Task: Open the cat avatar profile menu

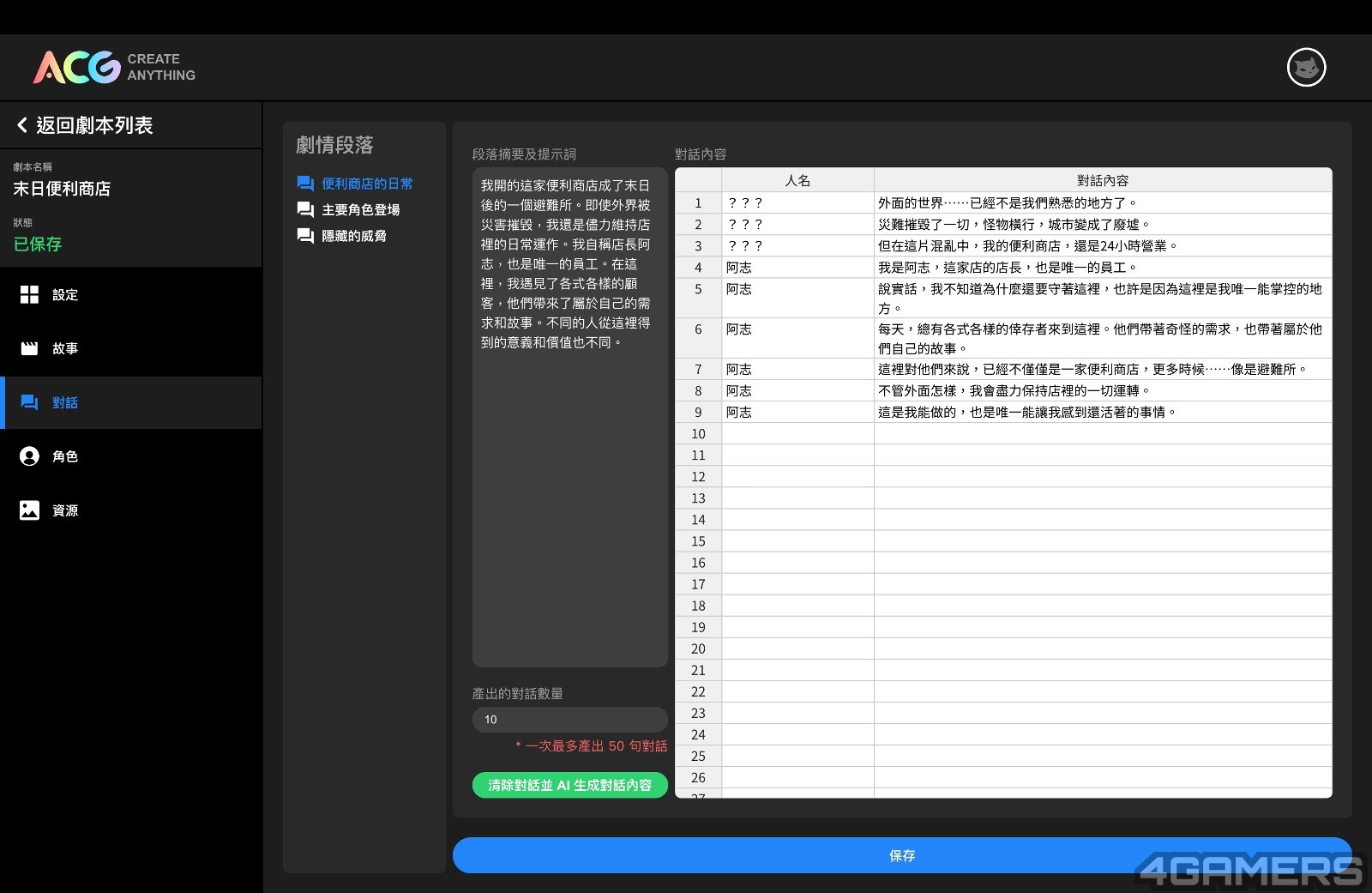Action: (x=1306, y=67)
